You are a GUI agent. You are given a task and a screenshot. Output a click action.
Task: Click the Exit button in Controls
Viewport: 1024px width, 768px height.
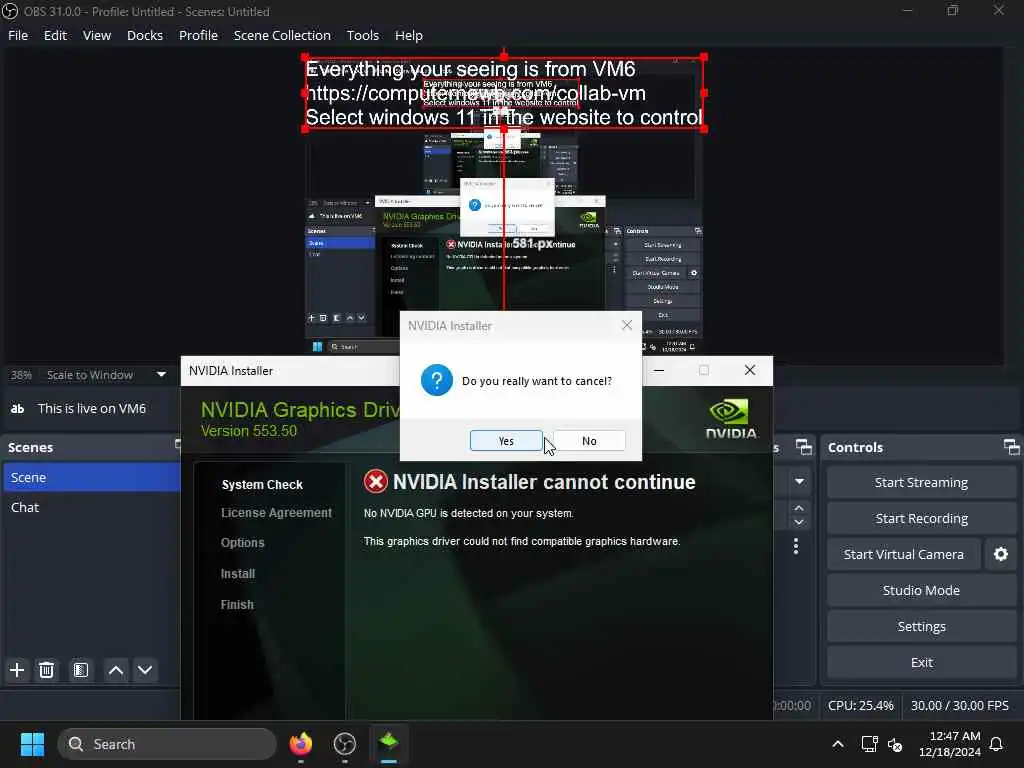coord(921,662)
